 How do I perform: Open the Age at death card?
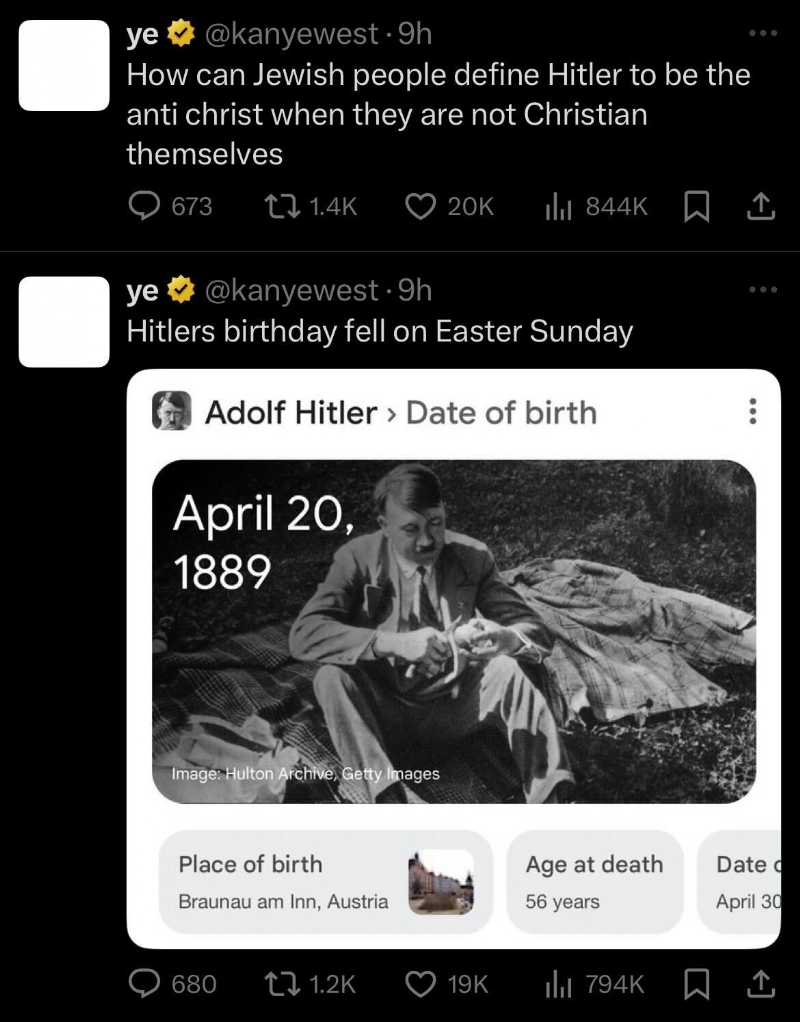tap(596, 881)
